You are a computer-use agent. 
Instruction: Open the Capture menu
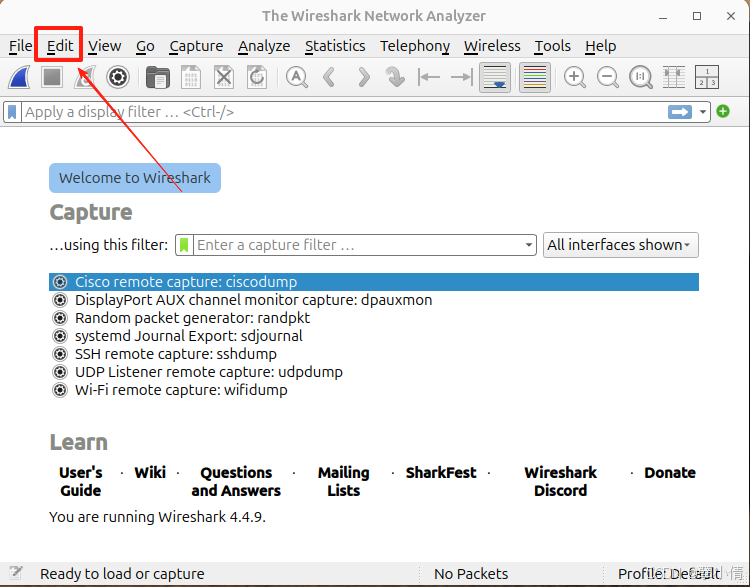pos(196,46)
